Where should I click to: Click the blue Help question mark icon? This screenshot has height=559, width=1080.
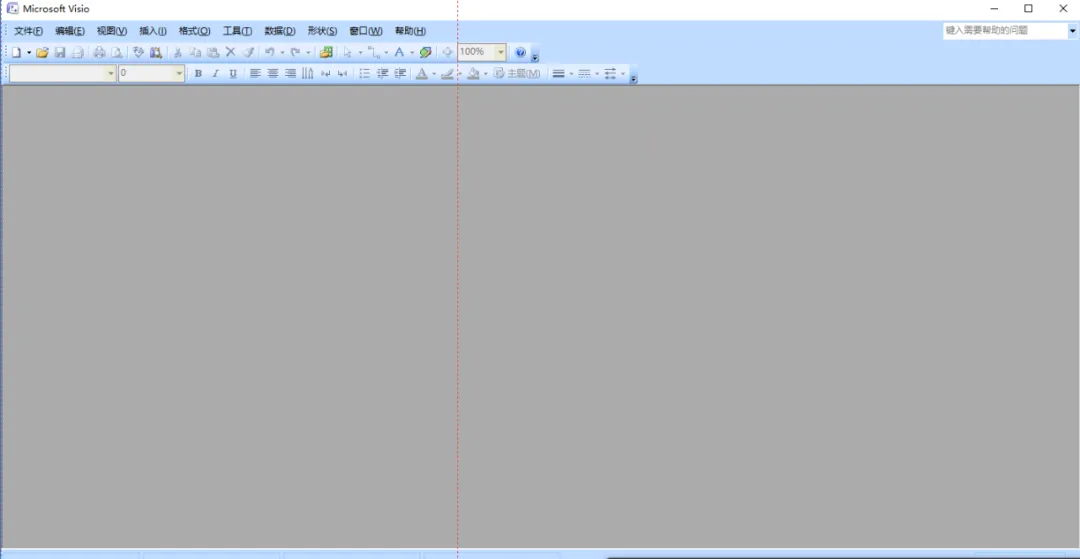pyautogui.click(x=521, y=52)
